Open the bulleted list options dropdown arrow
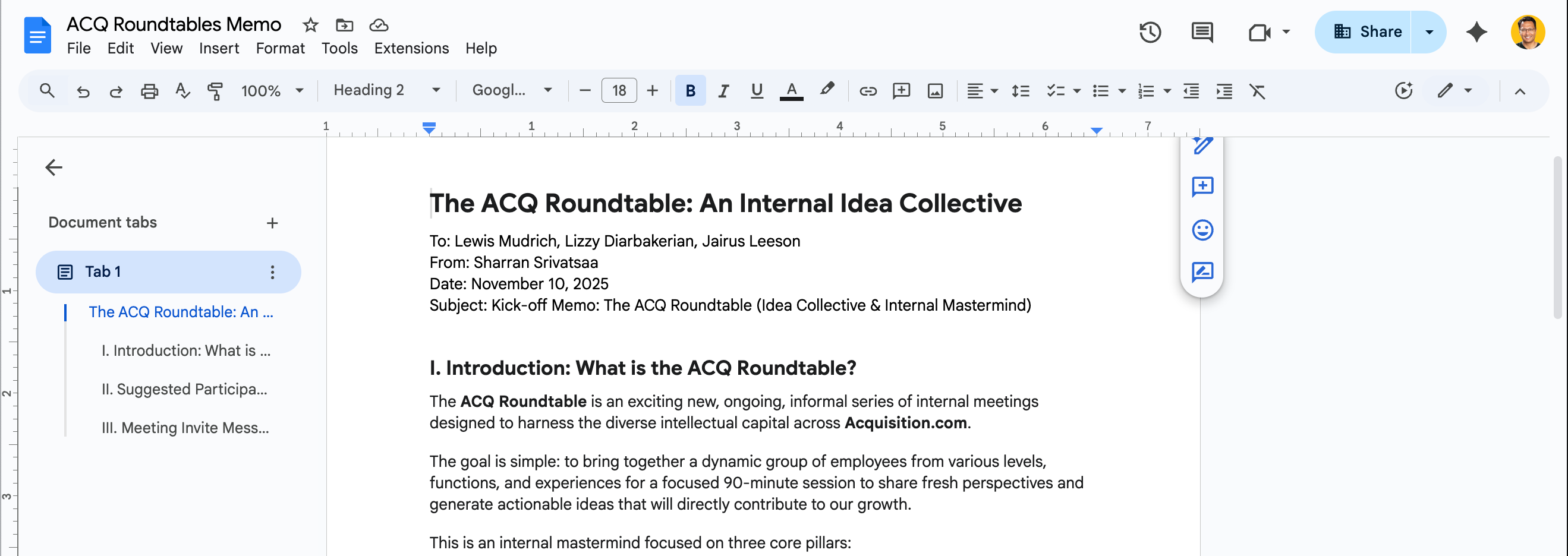The height and width of the screenshot is (556, 1568). (x=1122, y=91)
